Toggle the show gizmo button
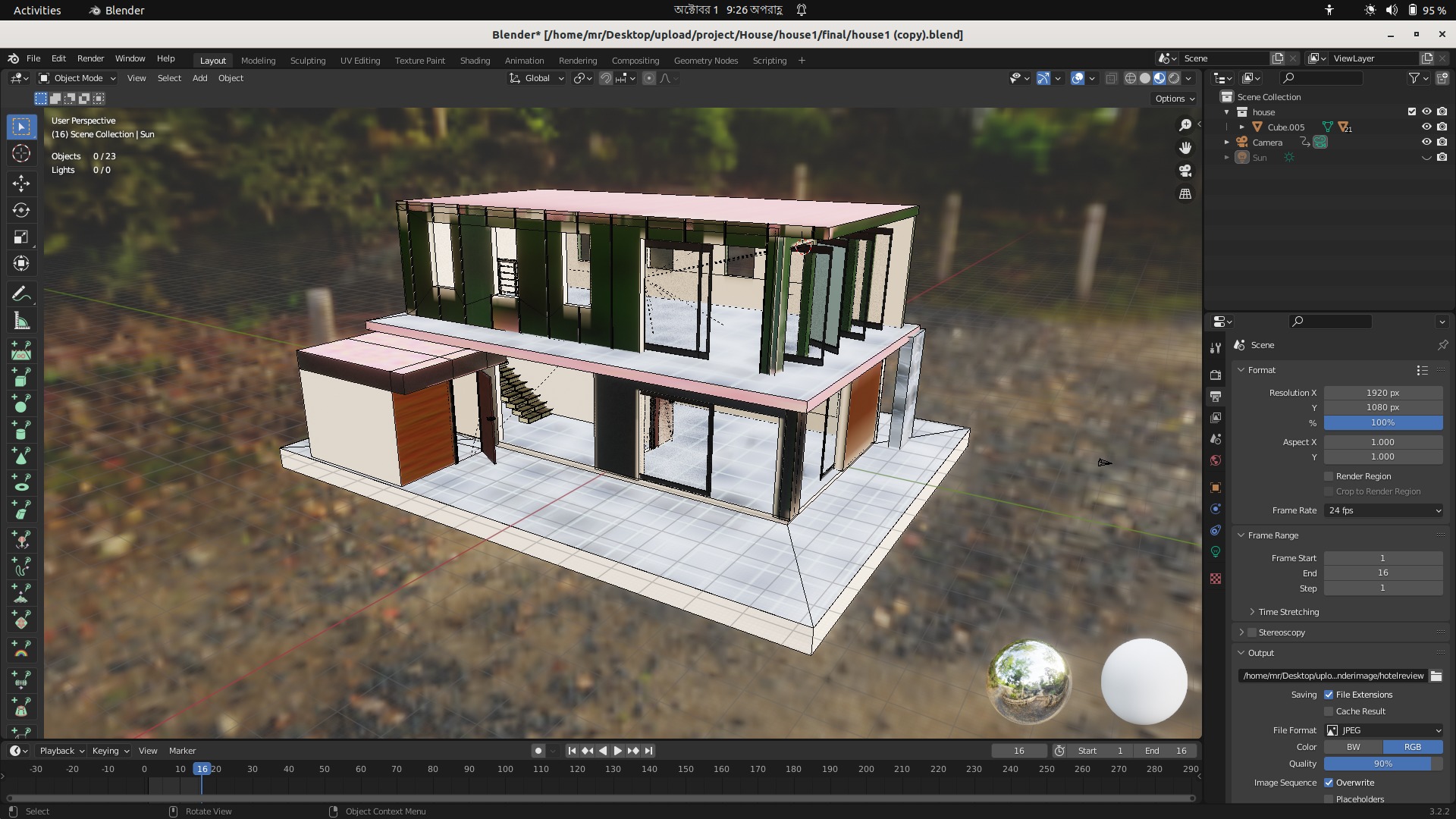1456x819 pixels. 1043,78
